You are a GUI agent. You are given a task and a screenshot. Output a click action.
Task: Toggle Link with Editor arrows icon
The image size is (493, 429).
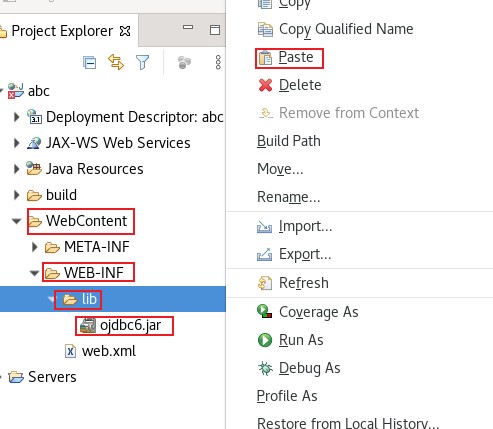pyautogui.click(x=116, y=62)
